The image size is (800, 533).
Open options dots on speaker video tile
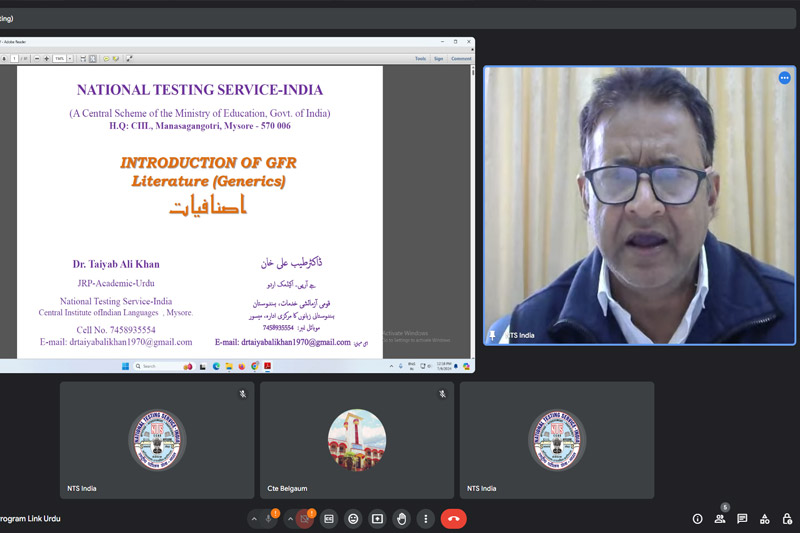pyautogui.click(x=784, y=78)
